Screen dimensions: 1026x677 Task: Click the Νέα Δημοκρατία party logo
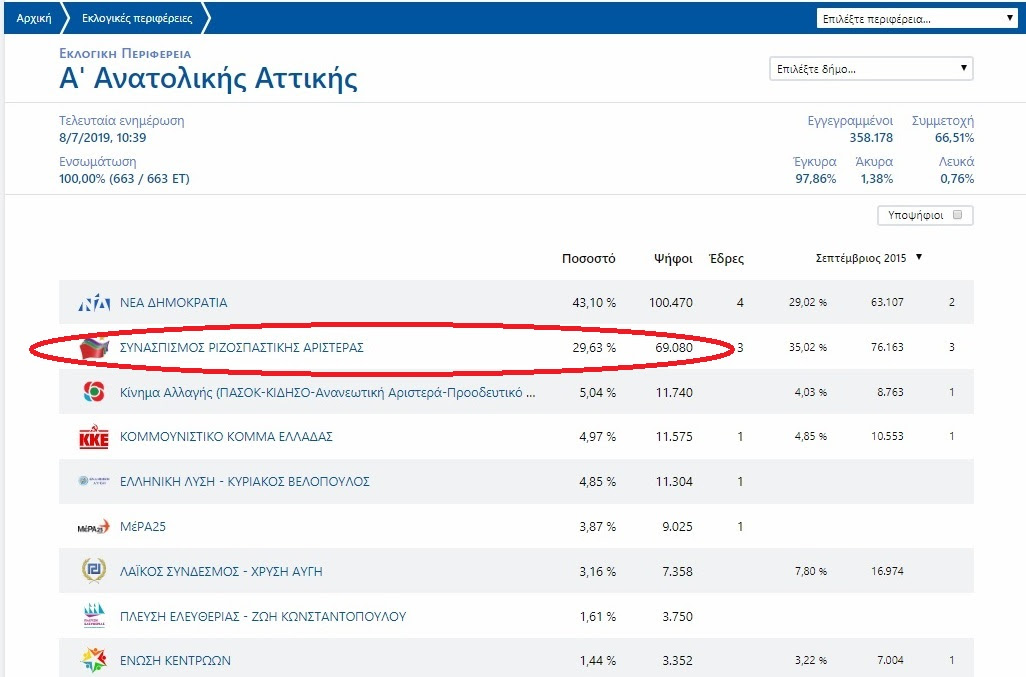click(94, 303)
